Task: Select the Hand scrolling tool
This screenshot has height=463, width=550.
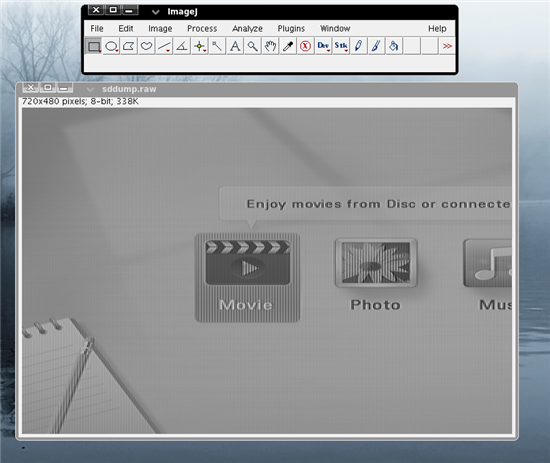Action: [270, 46]
